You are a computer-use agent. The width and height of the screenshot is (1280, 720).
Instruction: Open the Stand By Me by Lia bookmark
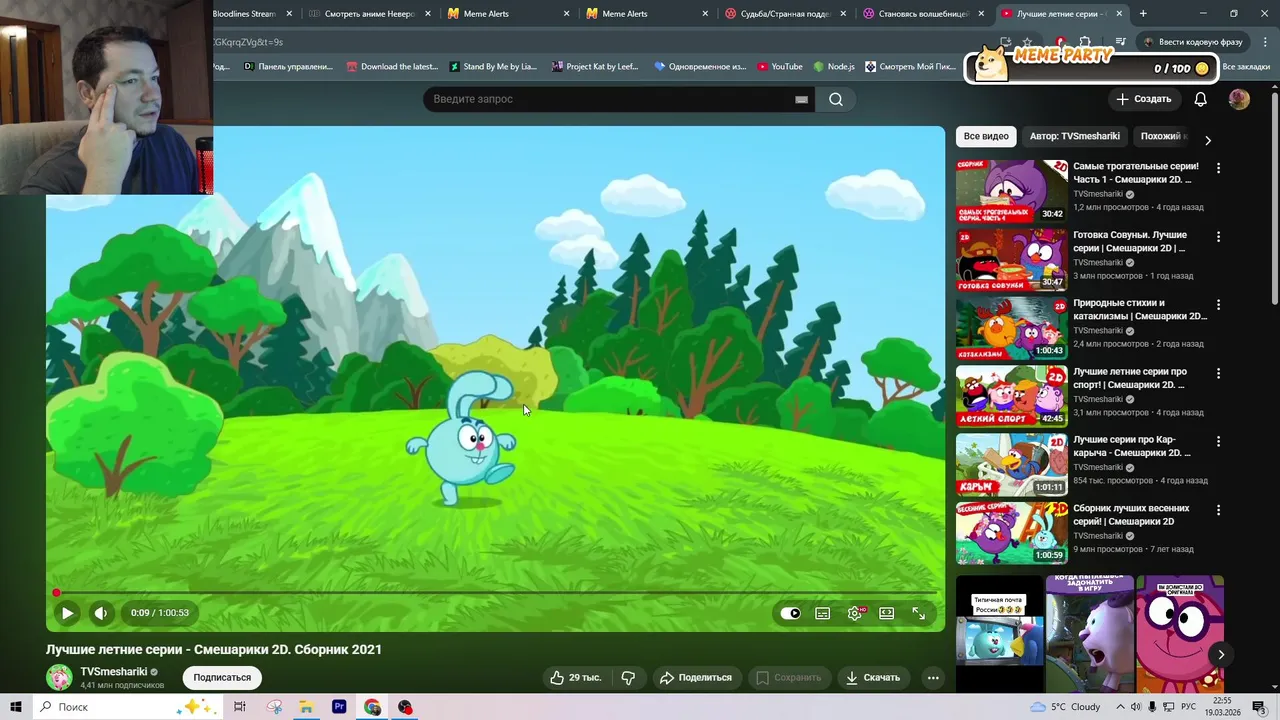click(492, 67)
